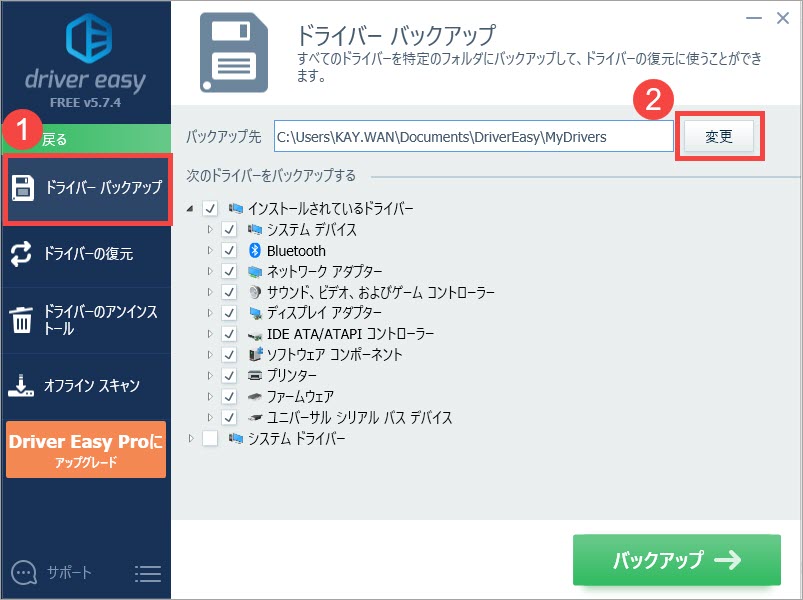
Task: Click the システム デバイス category icon
Action: 255,229
